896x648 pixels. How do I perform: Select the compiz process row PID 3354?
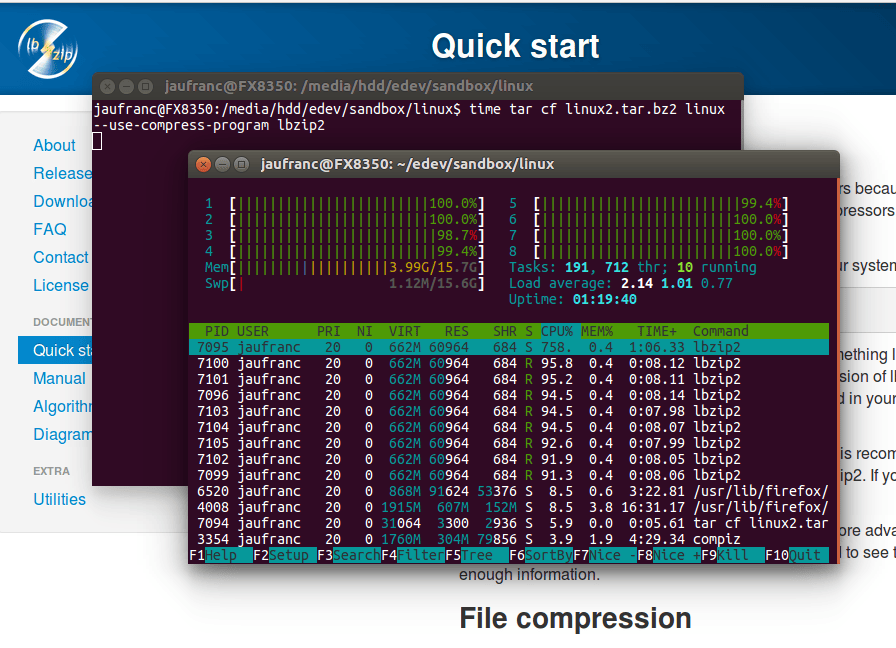tap(509, 539)
